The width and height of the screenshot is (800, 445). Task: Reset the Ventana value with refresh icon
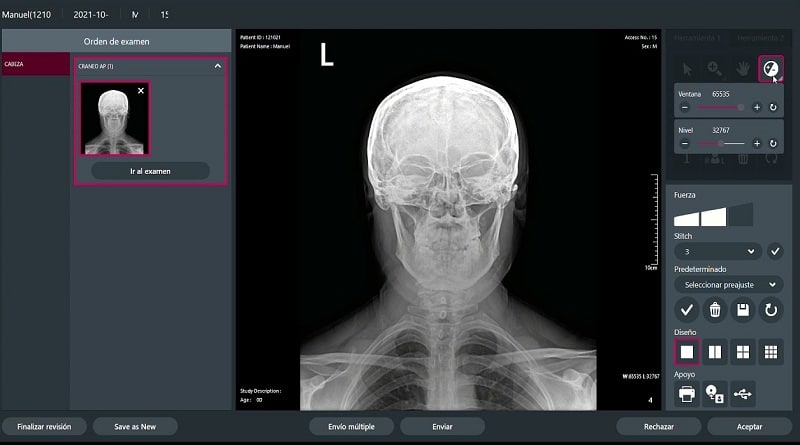(773, 107)
